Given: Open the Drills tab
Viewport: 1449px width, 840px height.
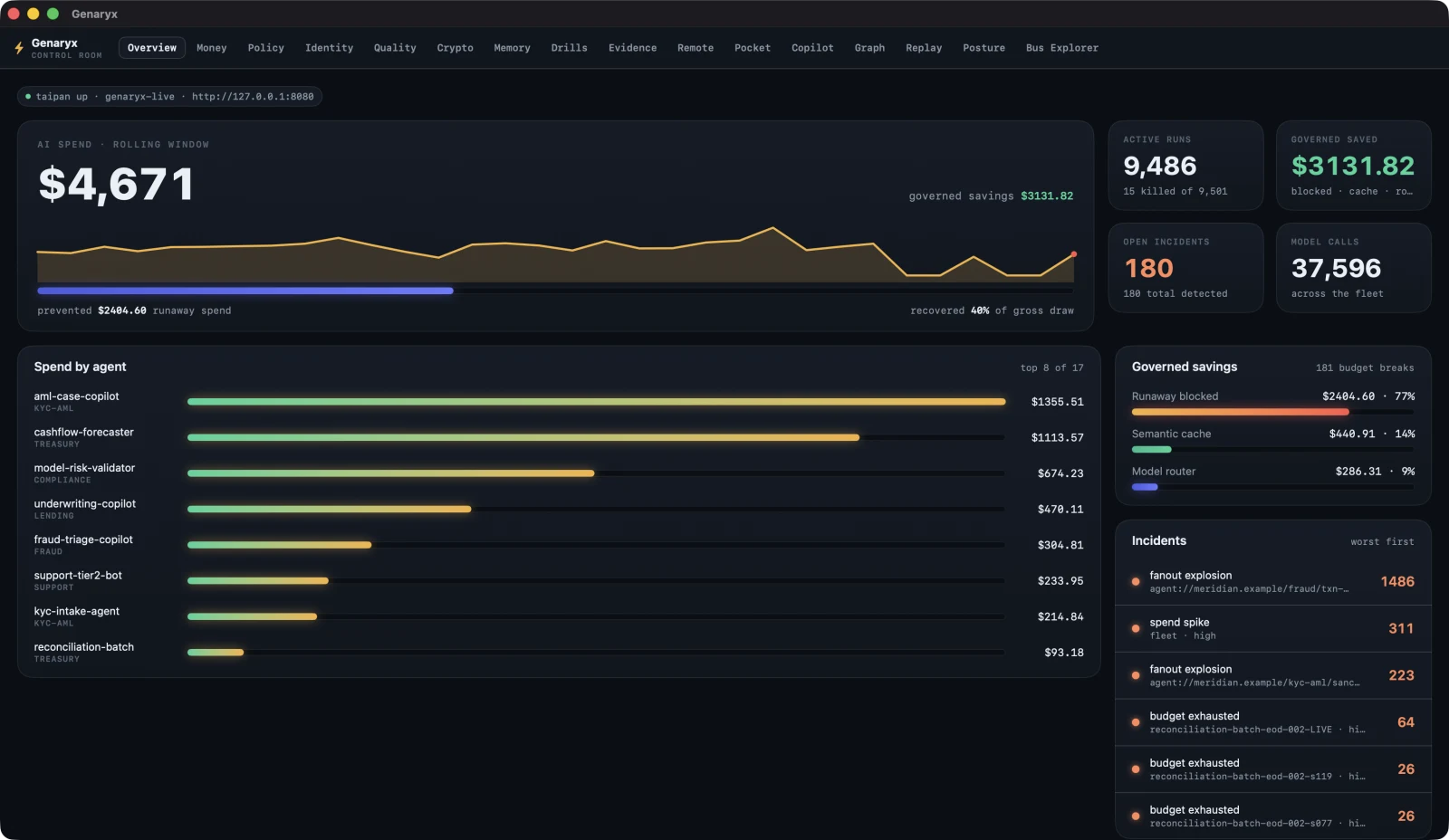Looking at the screenshot, I should 570,48.
